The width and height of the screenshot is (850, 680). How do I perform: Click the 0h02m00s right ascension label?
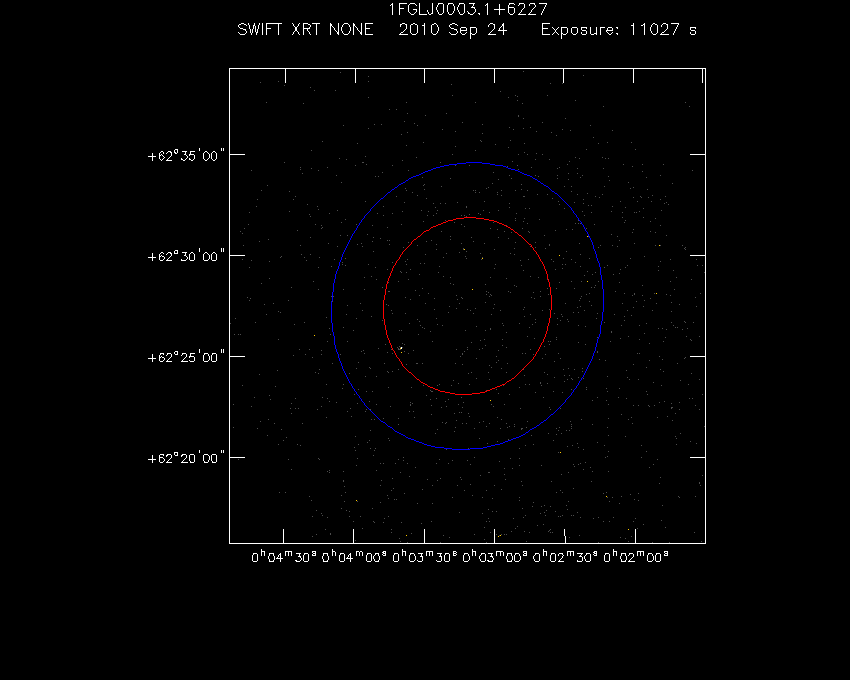click(x=636, y=557)
